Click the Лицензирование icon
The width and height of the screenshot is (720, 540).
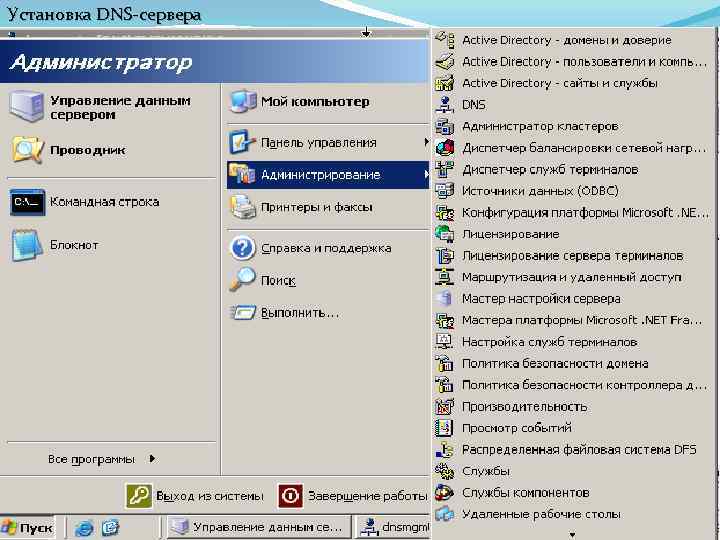click(x=444, y=234)
